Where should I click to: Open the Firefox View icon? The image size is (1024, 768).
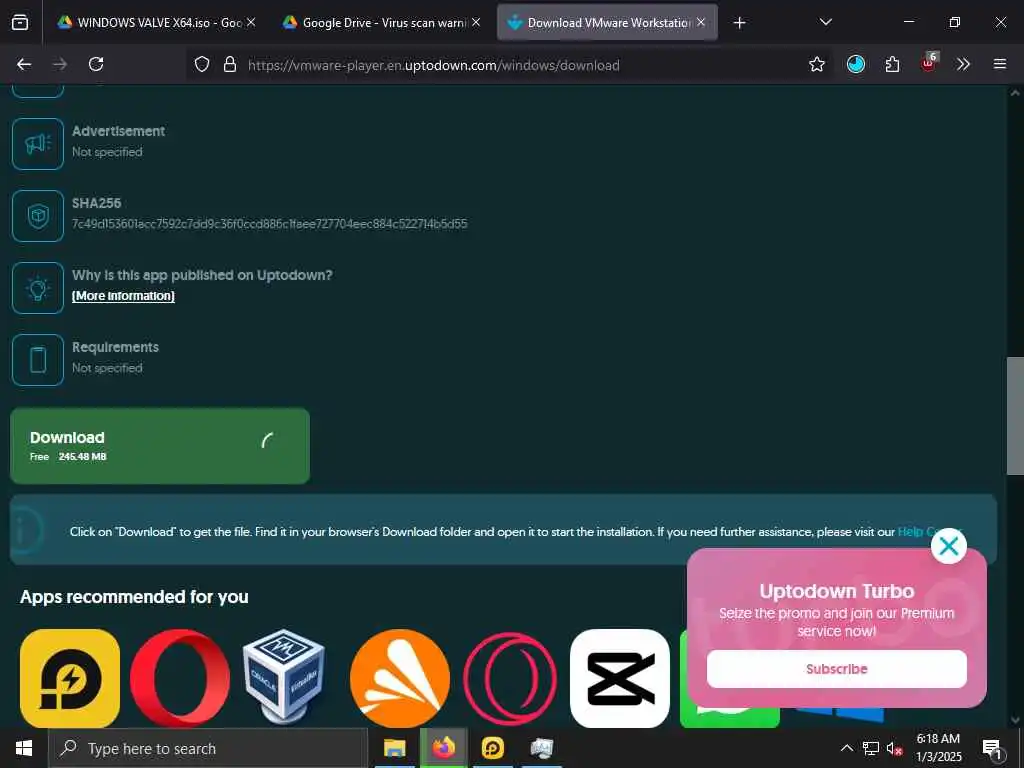[x=20, y=22]
